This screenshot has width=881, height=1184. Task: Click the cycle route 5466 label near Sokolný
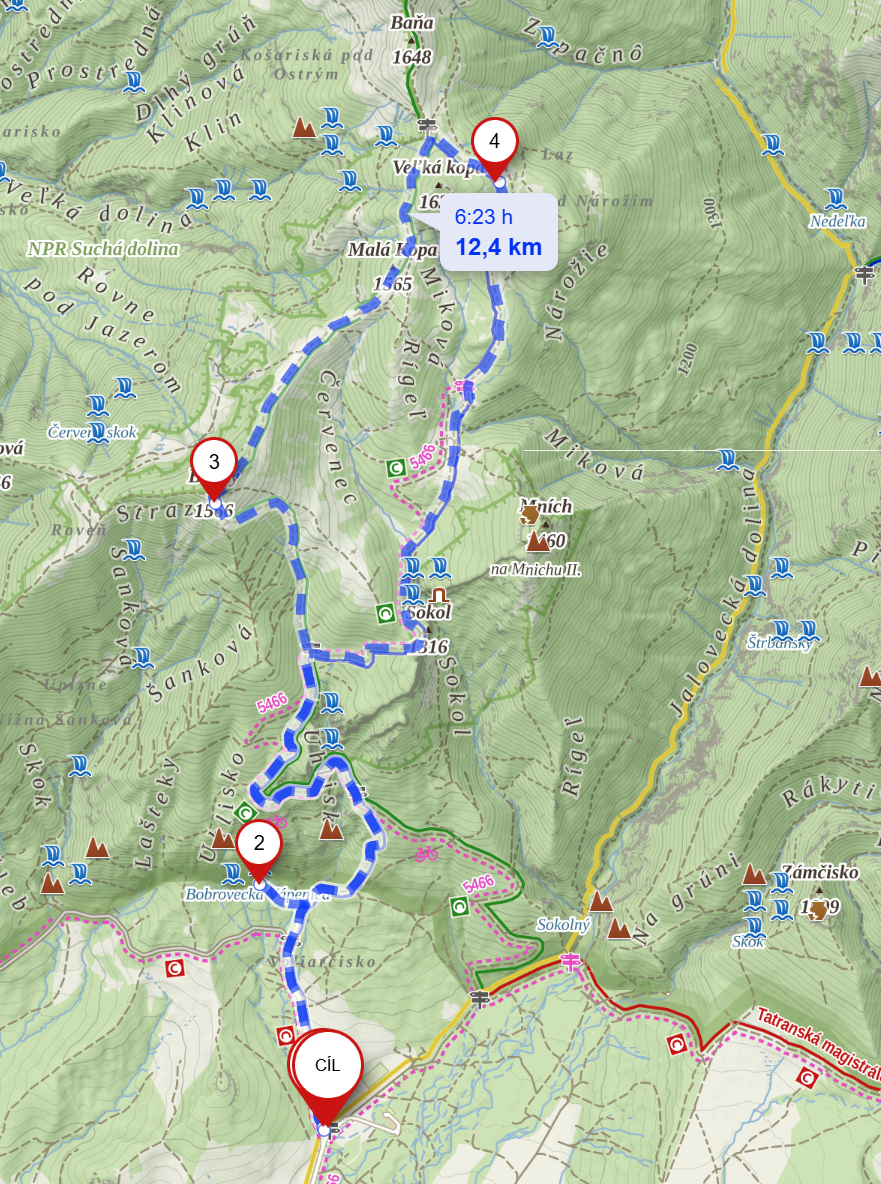tap(479, 884)
